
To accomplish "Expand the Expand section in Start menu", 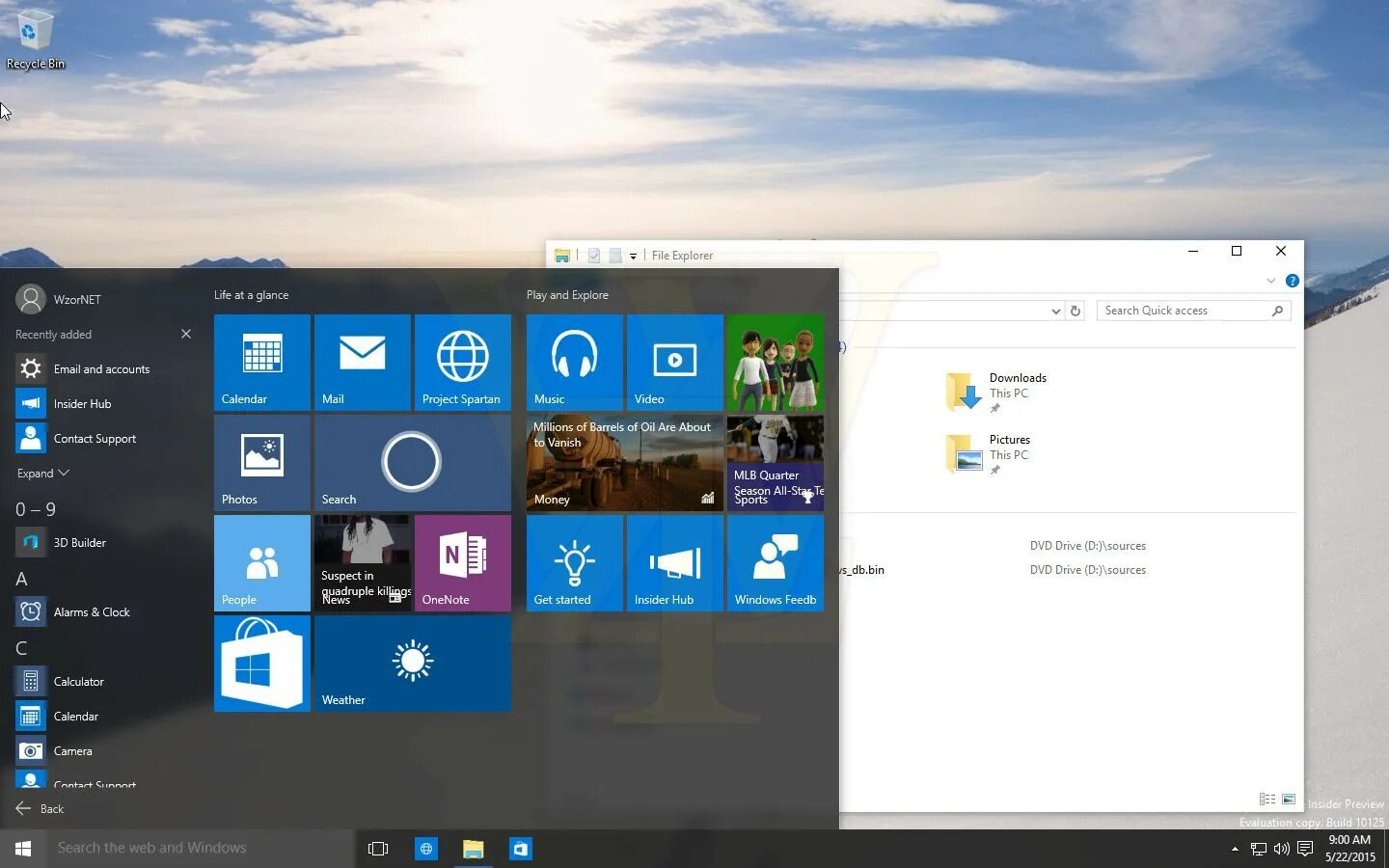I will click(x=42, y=473).
